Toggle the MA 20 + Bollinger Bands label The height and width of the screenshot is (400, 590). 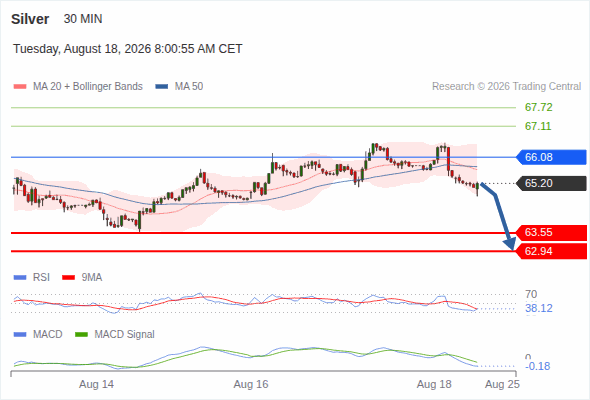point(88,87)
